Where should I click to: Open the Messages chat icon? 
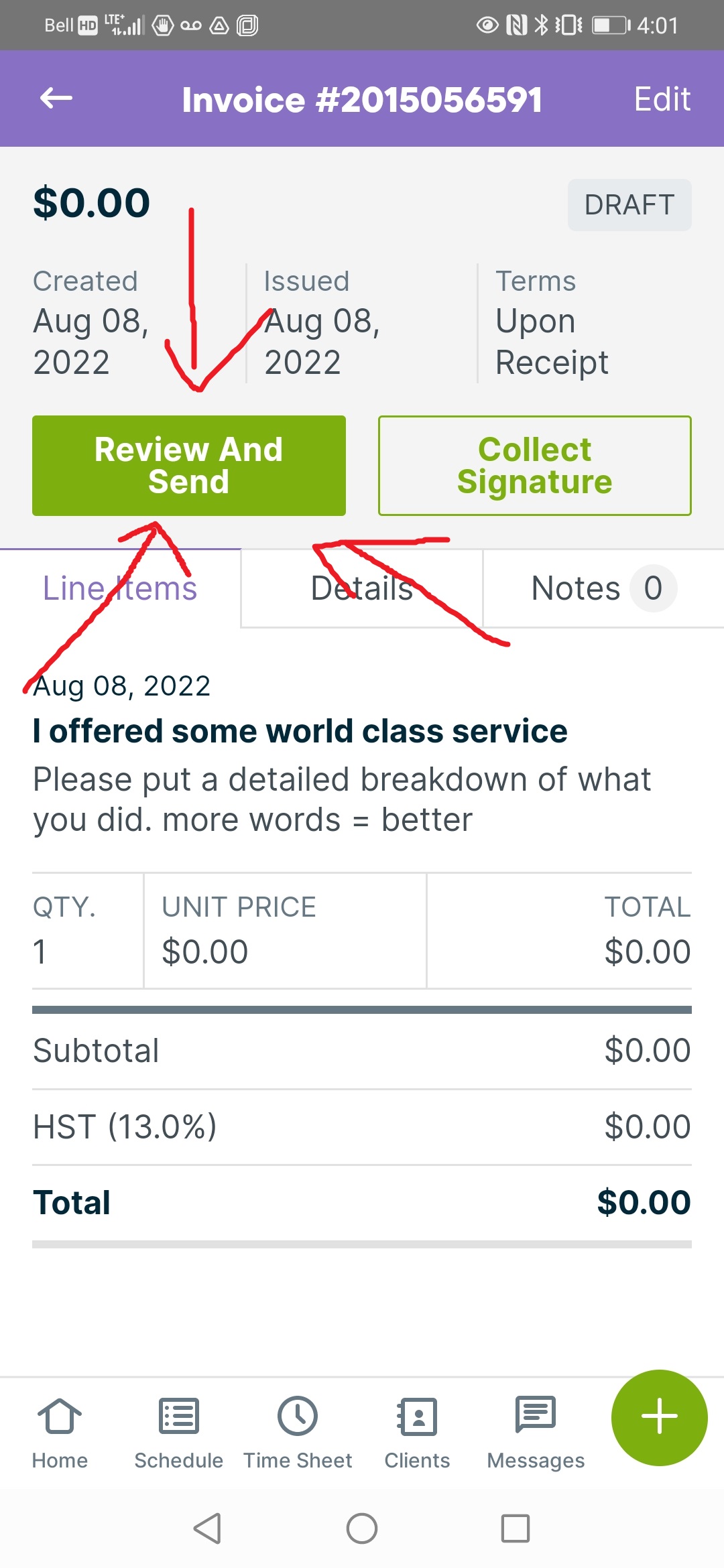click(534, 1431)
